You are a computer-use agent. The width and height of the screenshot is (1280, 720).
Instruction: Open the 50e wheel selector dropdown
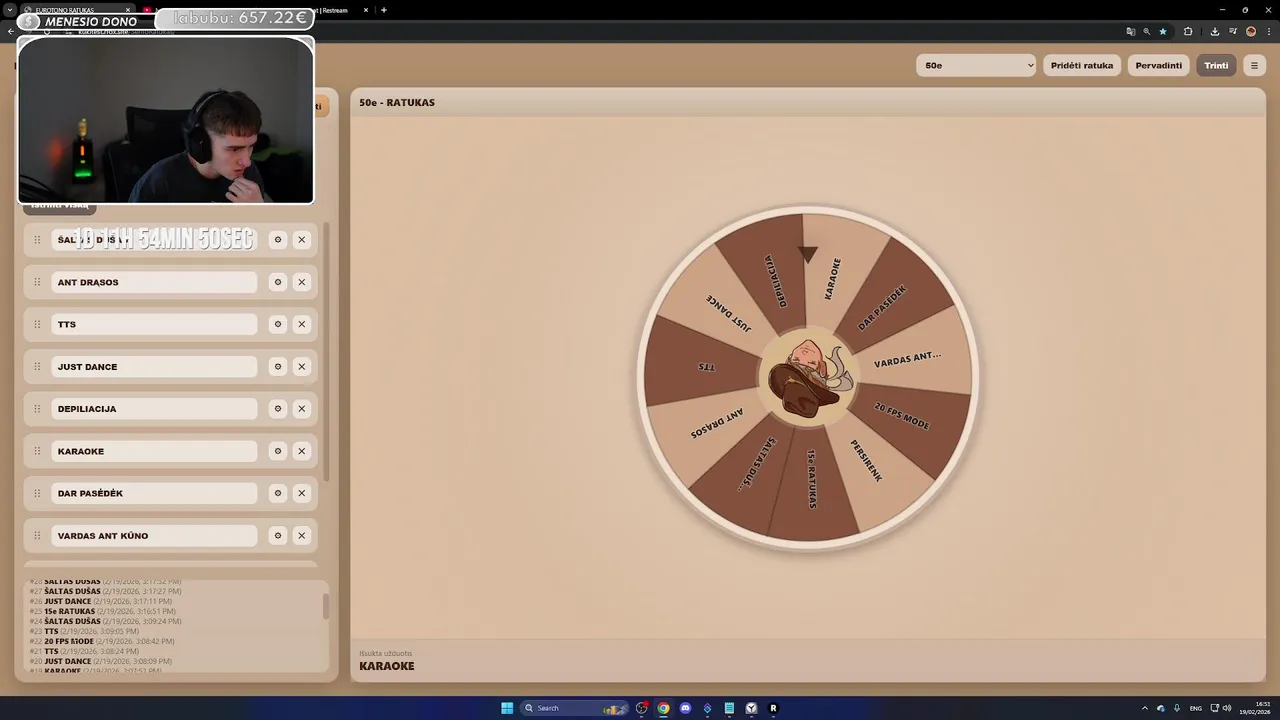coord(976,65)
